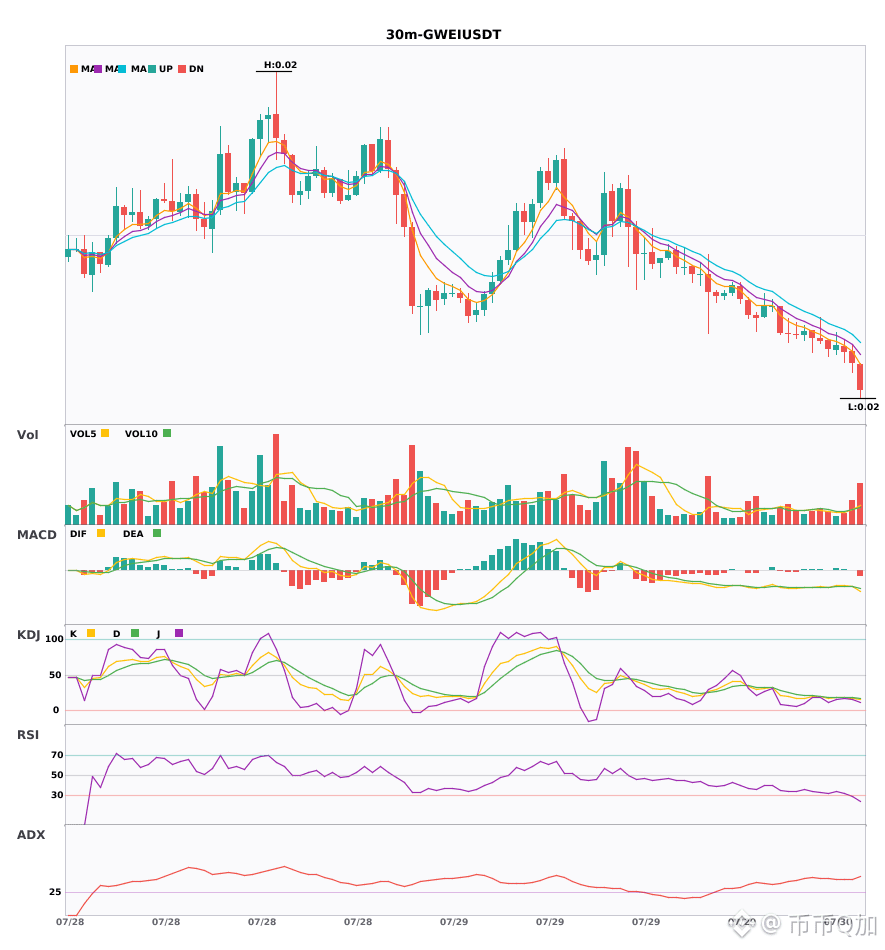Click the final red candle above L:0.02
Image resolution: width=885 pixels, height=950 pixels.
[x=860, y=377]
